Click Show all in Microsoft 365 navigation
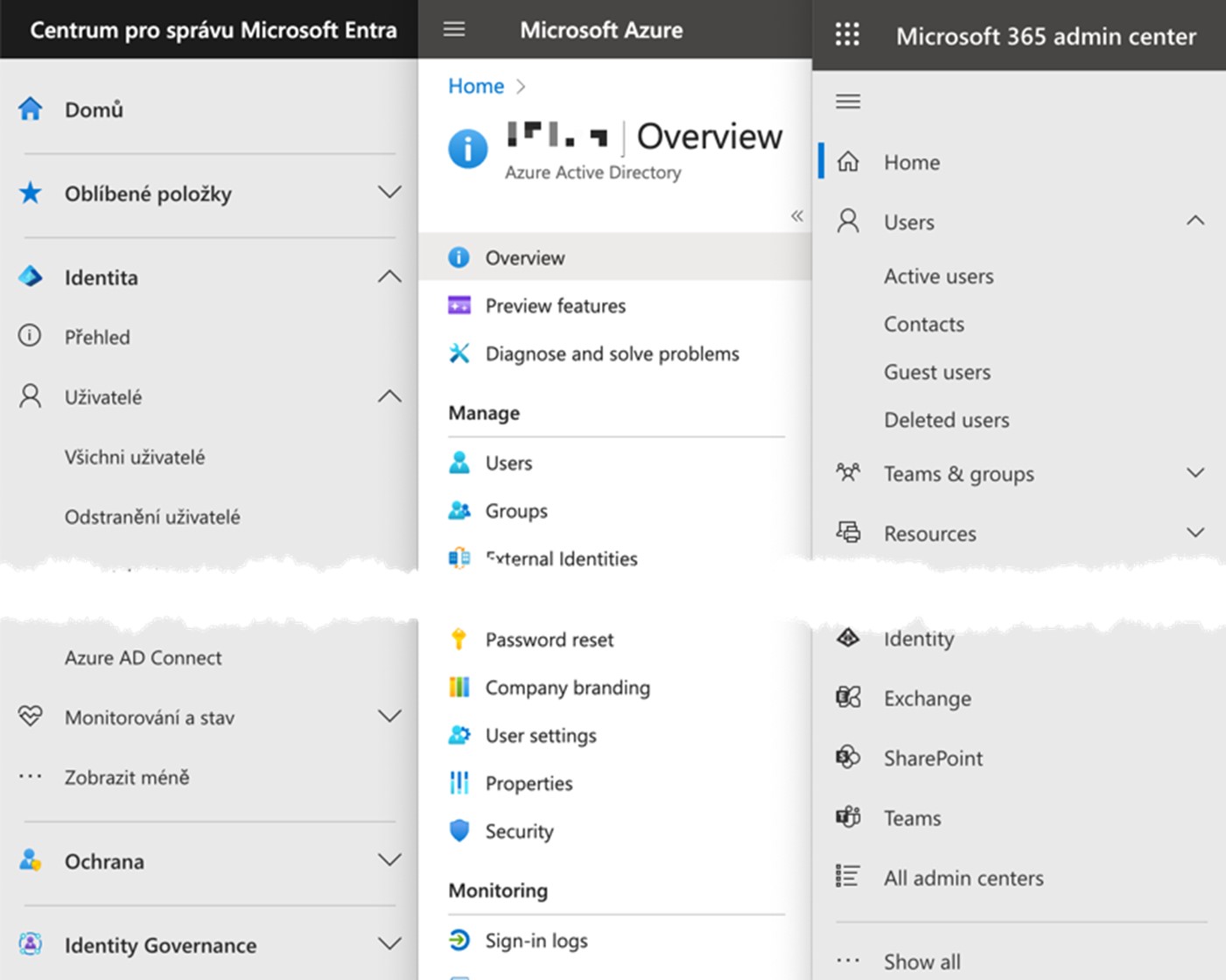The image size is (1226, 980). point(922,961)
